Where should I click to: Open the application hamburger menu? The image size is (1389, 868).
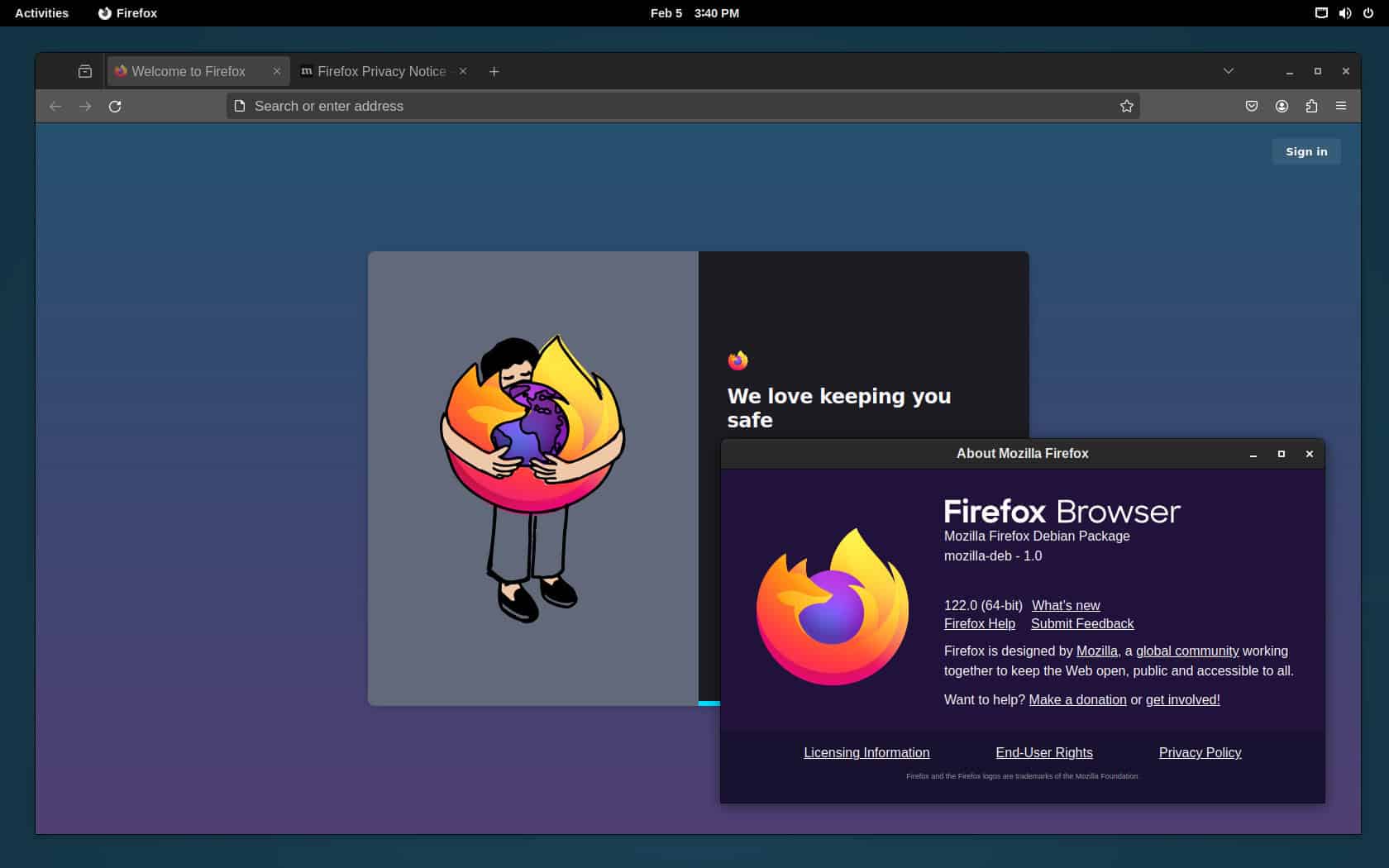coord(1341,106)
